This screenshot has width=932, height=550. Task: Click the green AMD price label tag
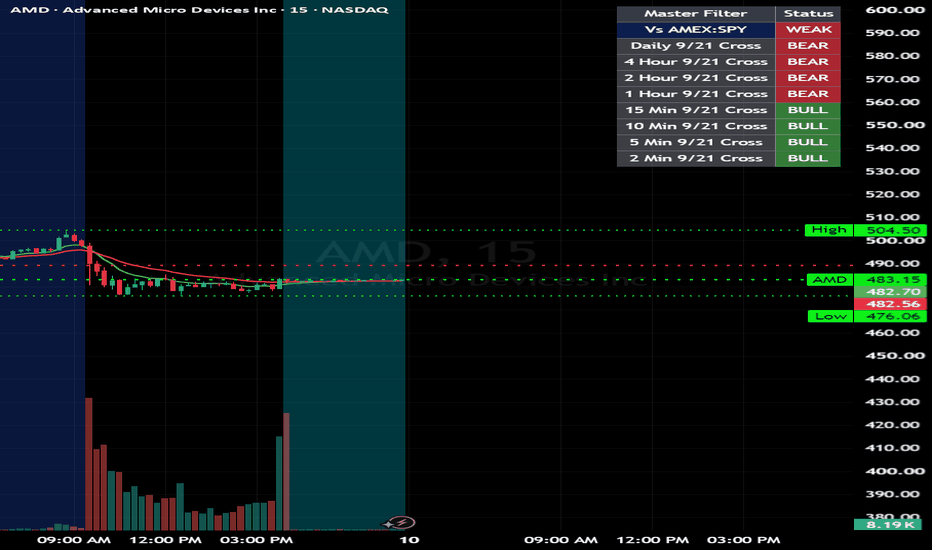point(830,279)
